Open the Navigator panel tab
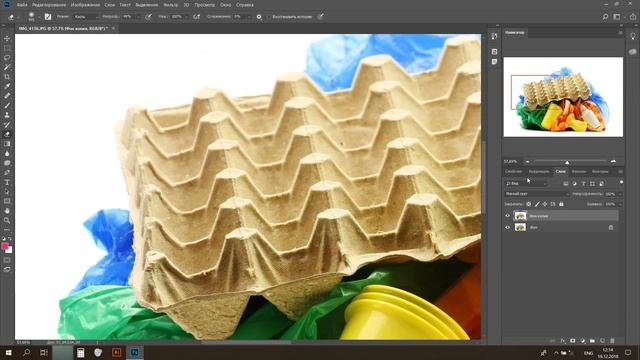Image resolution: width=640 pixels, height=360 pixels. [x=515, y=32]
